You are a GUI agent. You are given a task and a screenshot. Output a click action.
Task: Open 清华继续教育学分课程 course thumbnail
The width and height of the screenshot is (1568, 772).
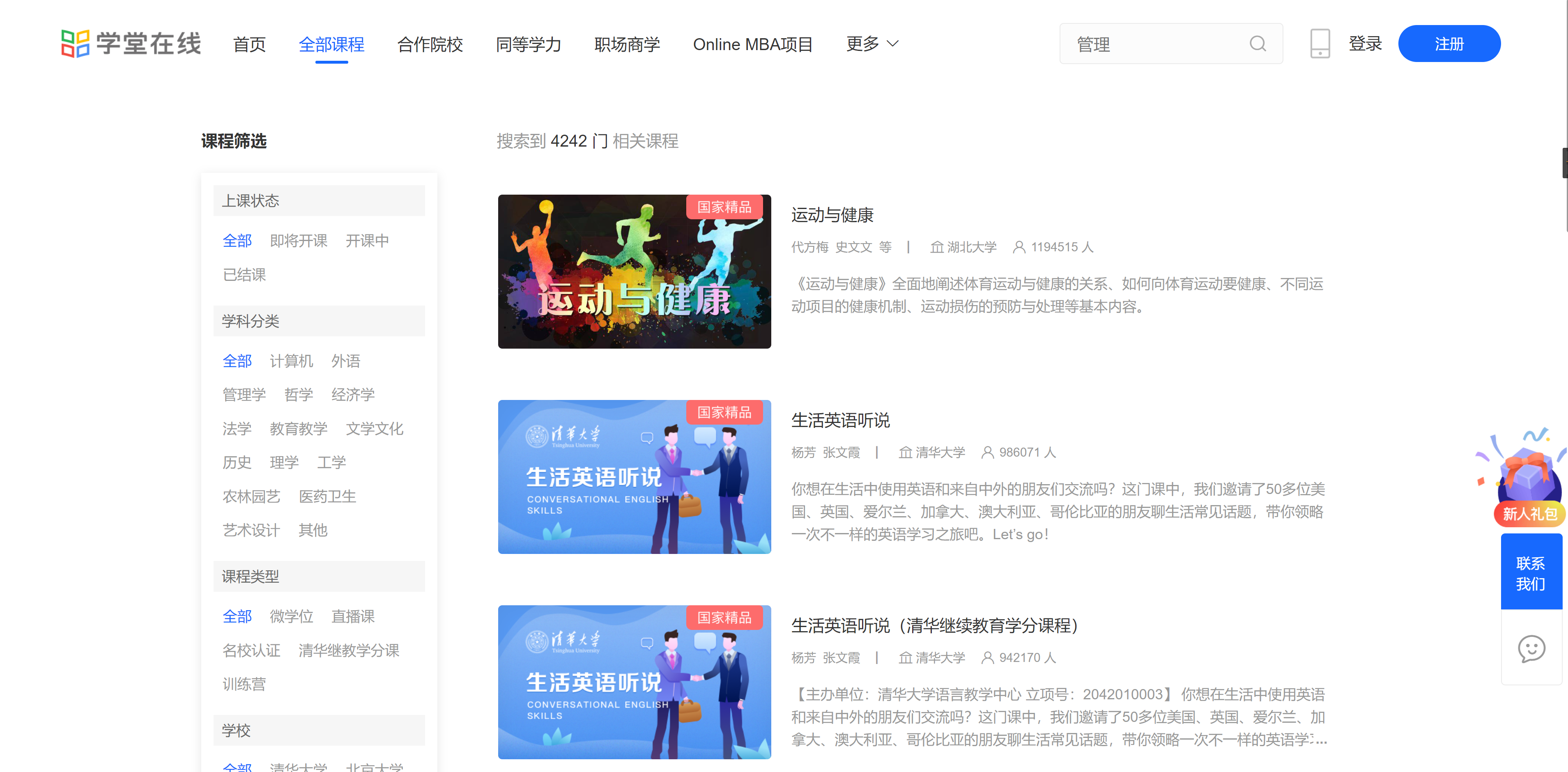tap(634, 682)
